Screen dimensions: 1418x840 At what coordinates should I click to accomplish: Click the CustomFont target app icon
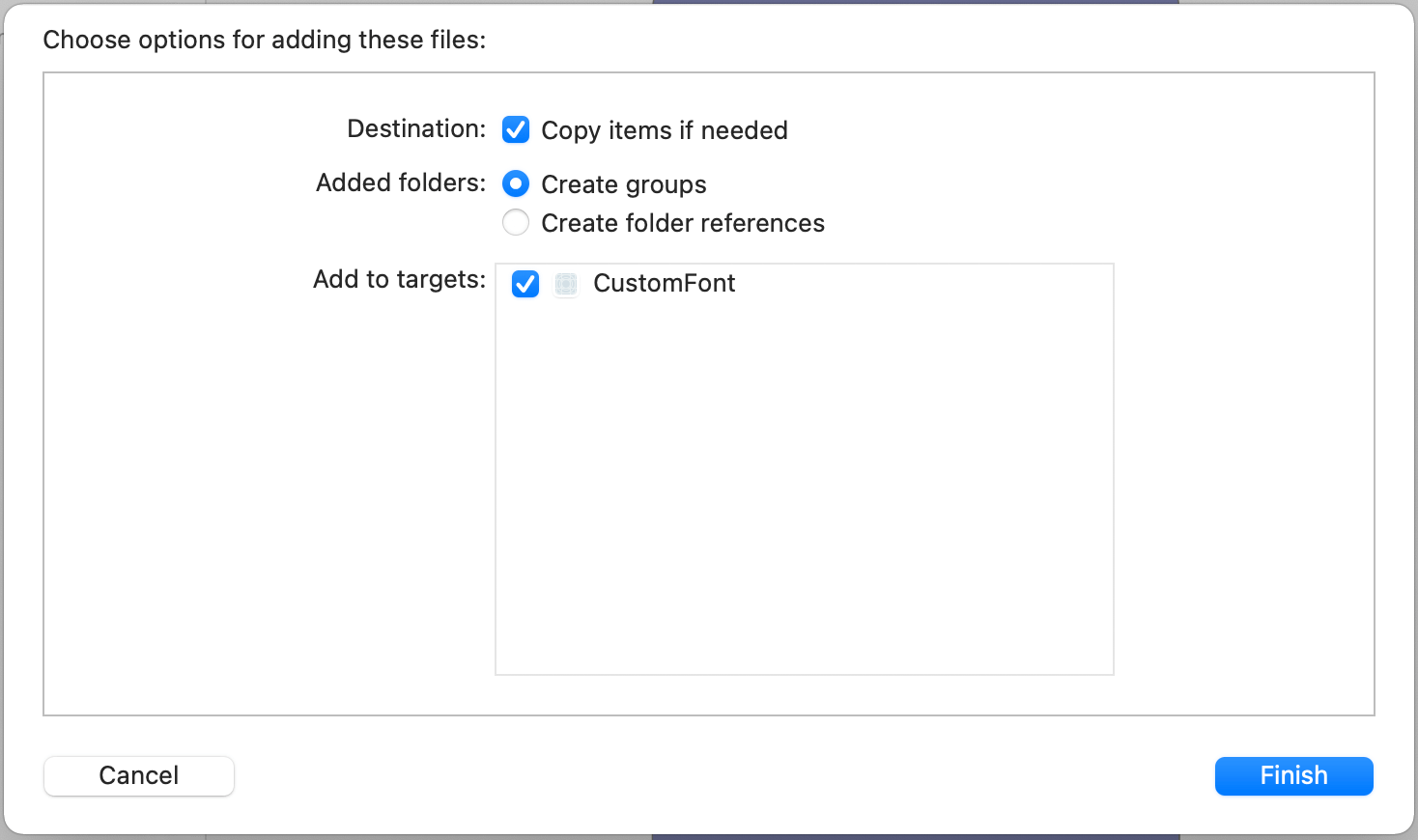(x=566, y=284)
